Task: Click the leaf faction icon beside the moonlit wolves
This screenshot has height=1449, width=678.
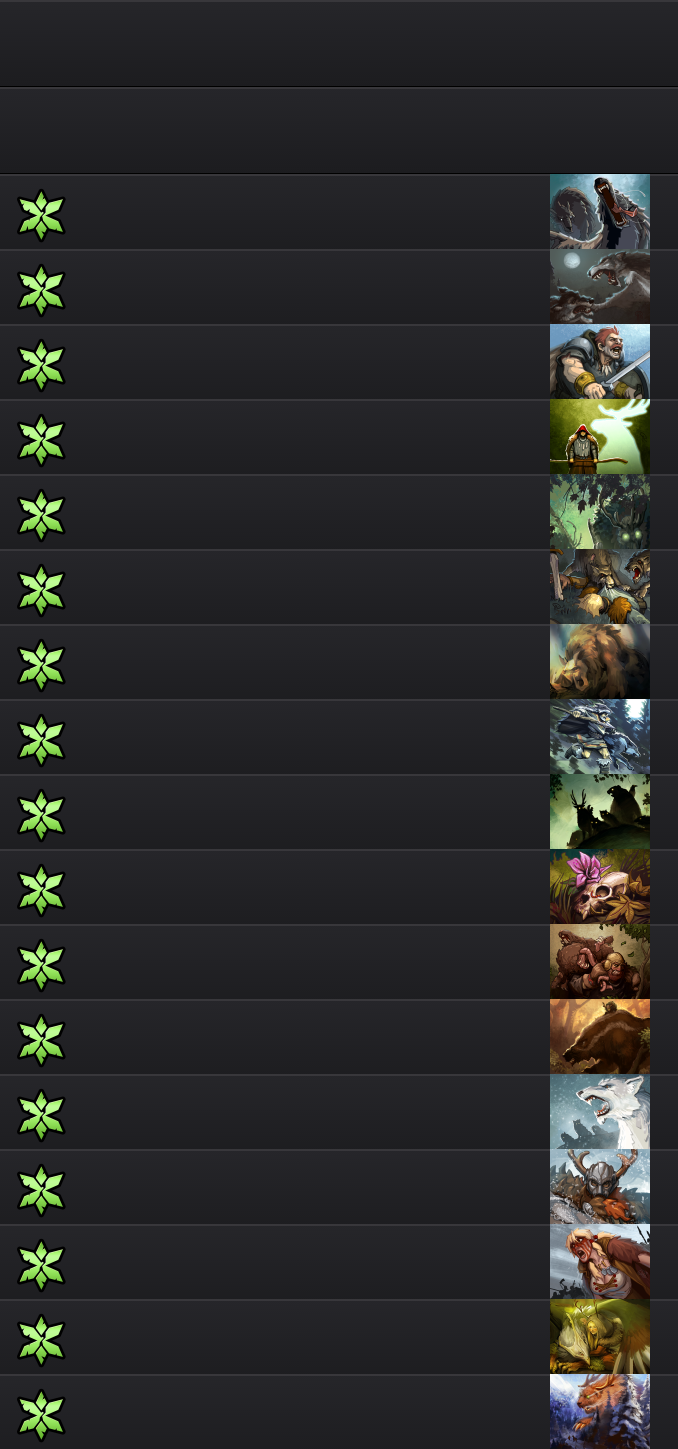Action: point(41,290)
